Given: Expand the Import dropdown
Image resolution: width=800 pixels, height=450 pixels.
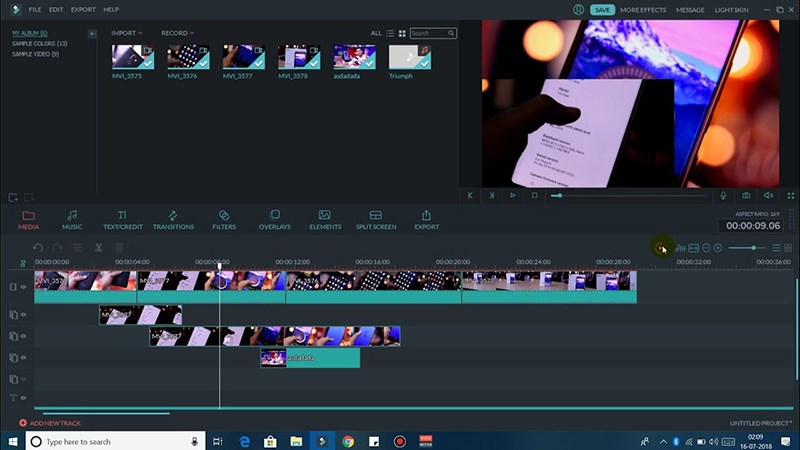Looking at the screenshot, I should click(126, 33).
